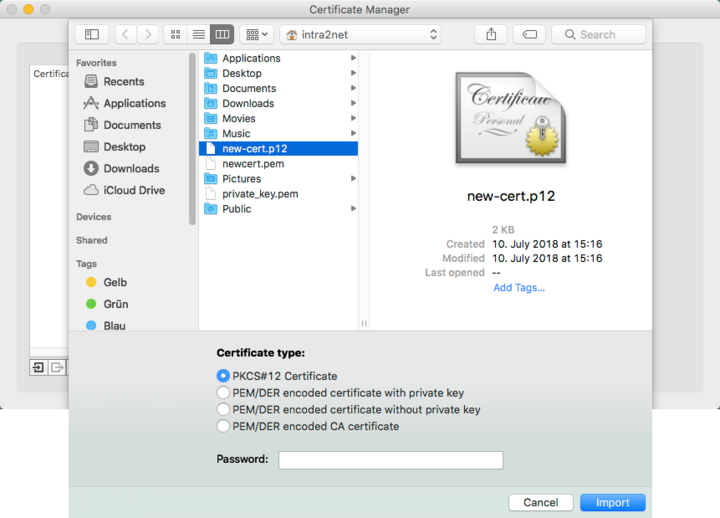Go back with the left chevron
Image resolution: width=720 pixels, height=518 pixels.
(125, 34)
